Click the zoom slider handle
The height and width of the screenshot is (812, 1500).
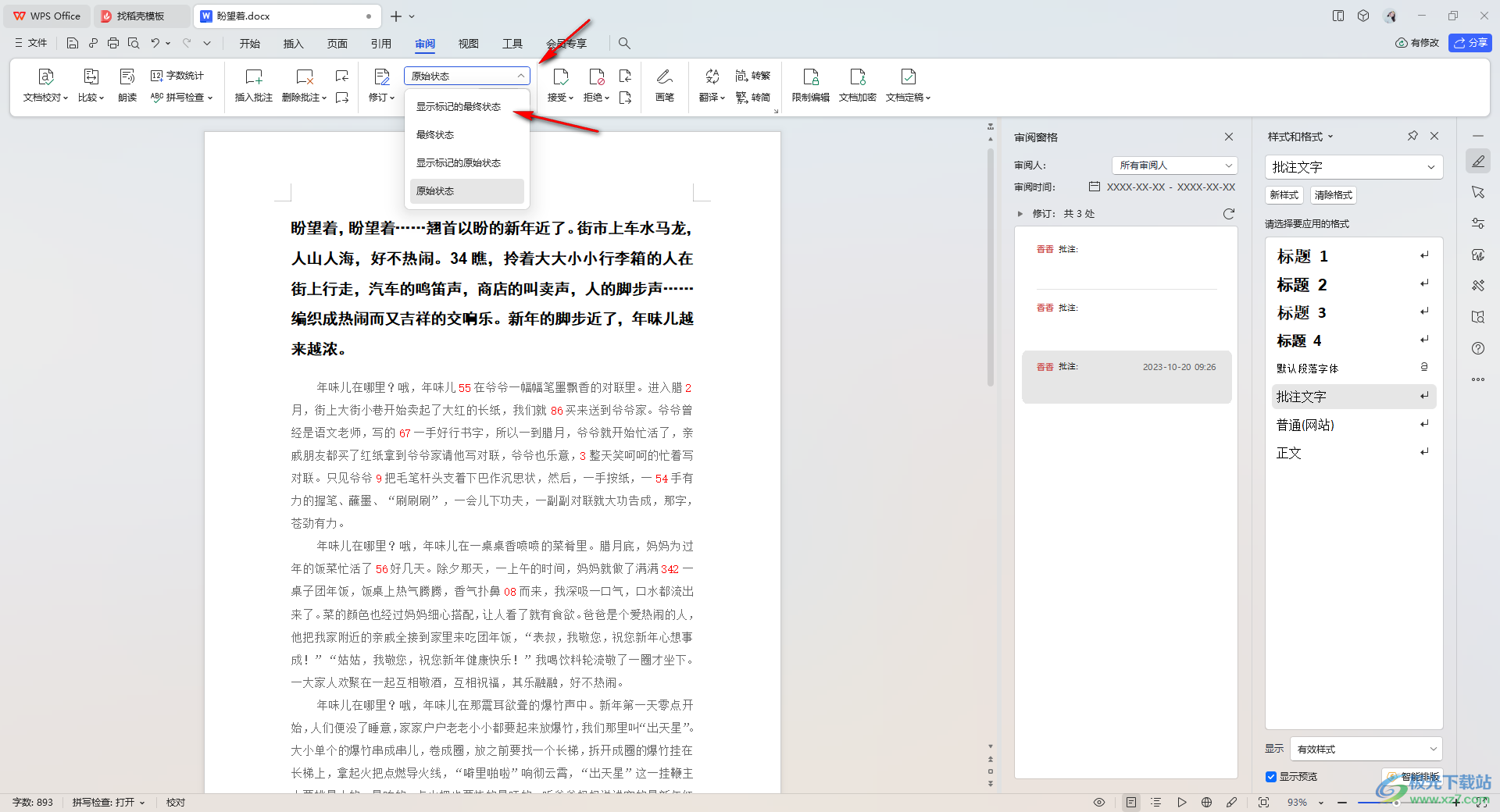(x=1395, y=803)
